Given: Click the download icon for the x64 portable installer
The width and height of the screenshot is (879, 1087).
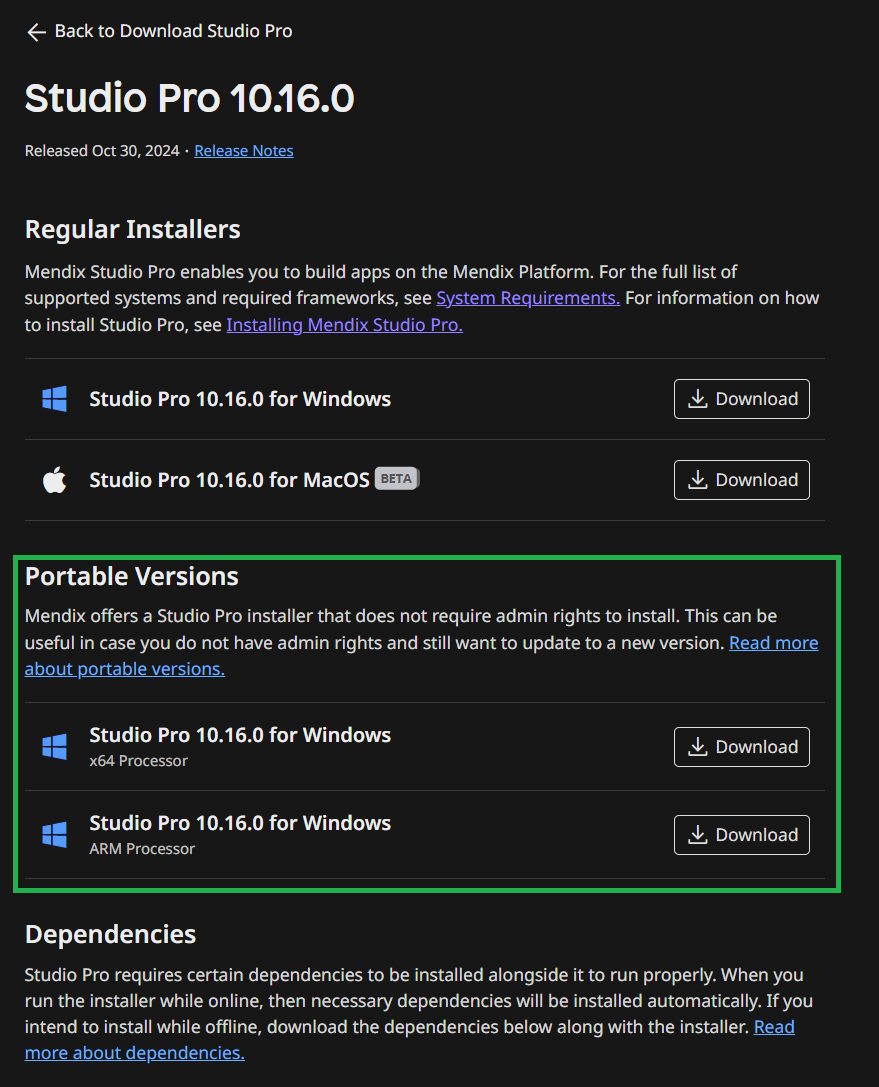Looking at the screenshot, I should tap(698, 746).
